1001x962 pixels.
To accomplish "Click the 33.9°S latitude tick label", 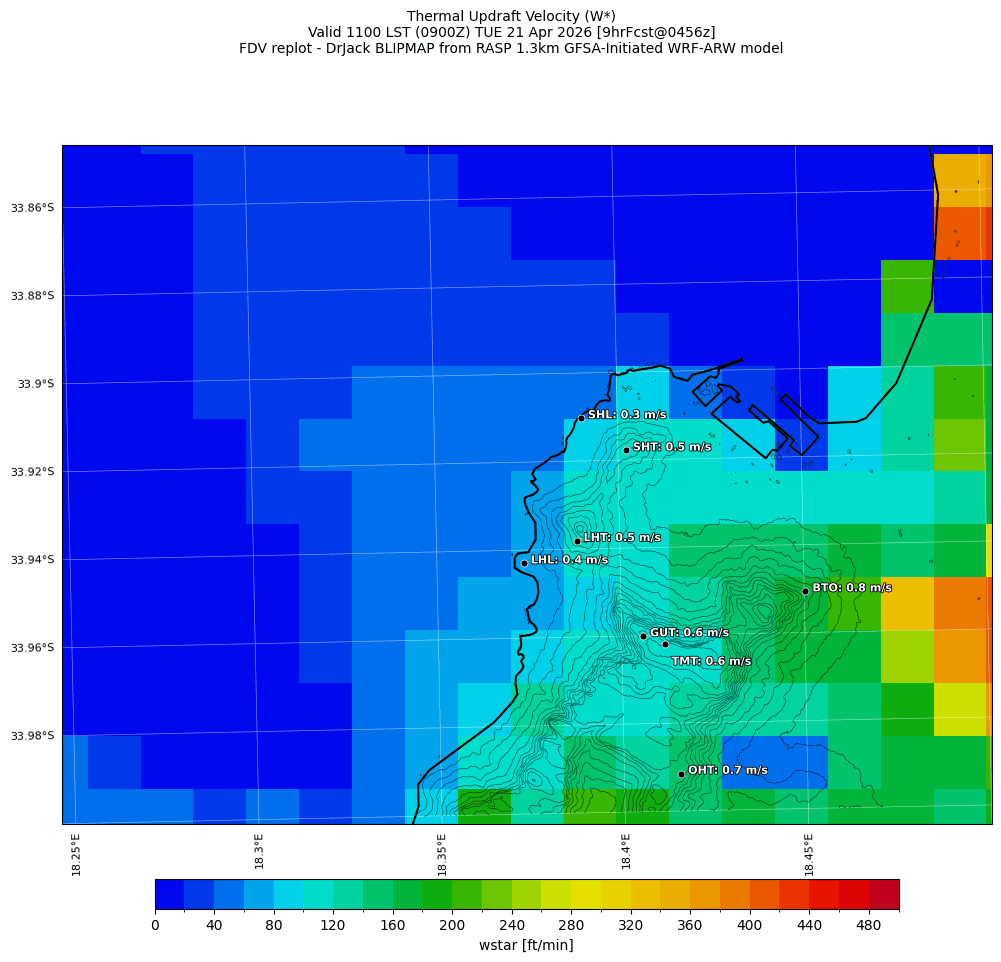I will point(36,384).
